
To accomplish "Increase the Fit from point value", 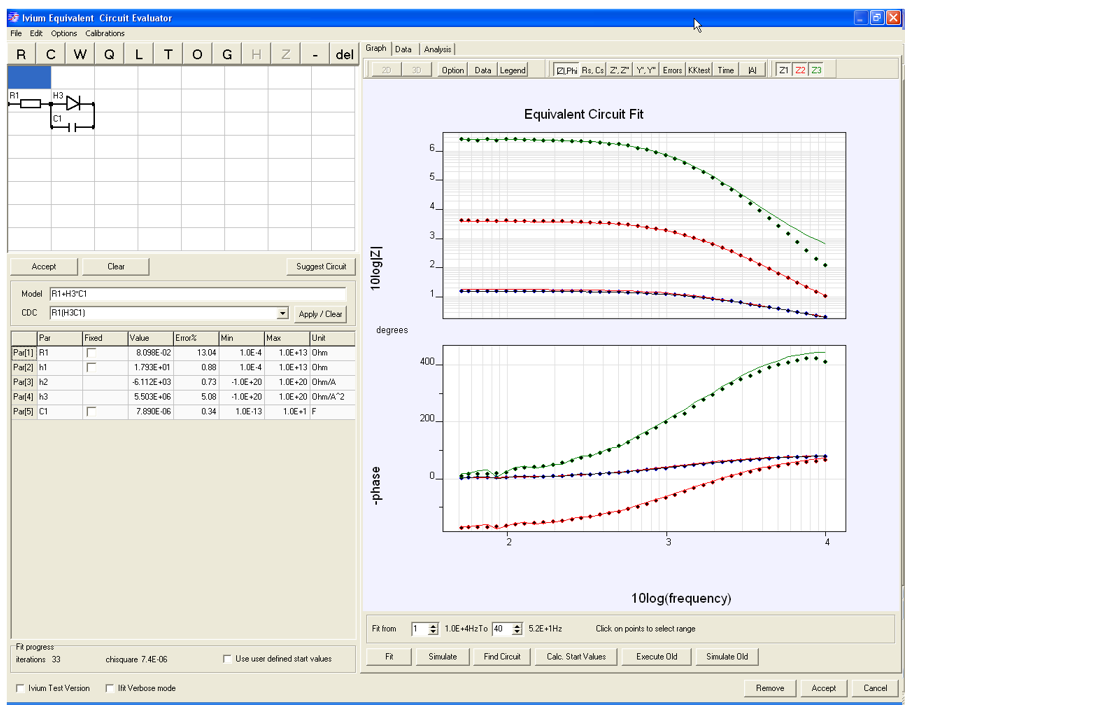I will [433, 626].
